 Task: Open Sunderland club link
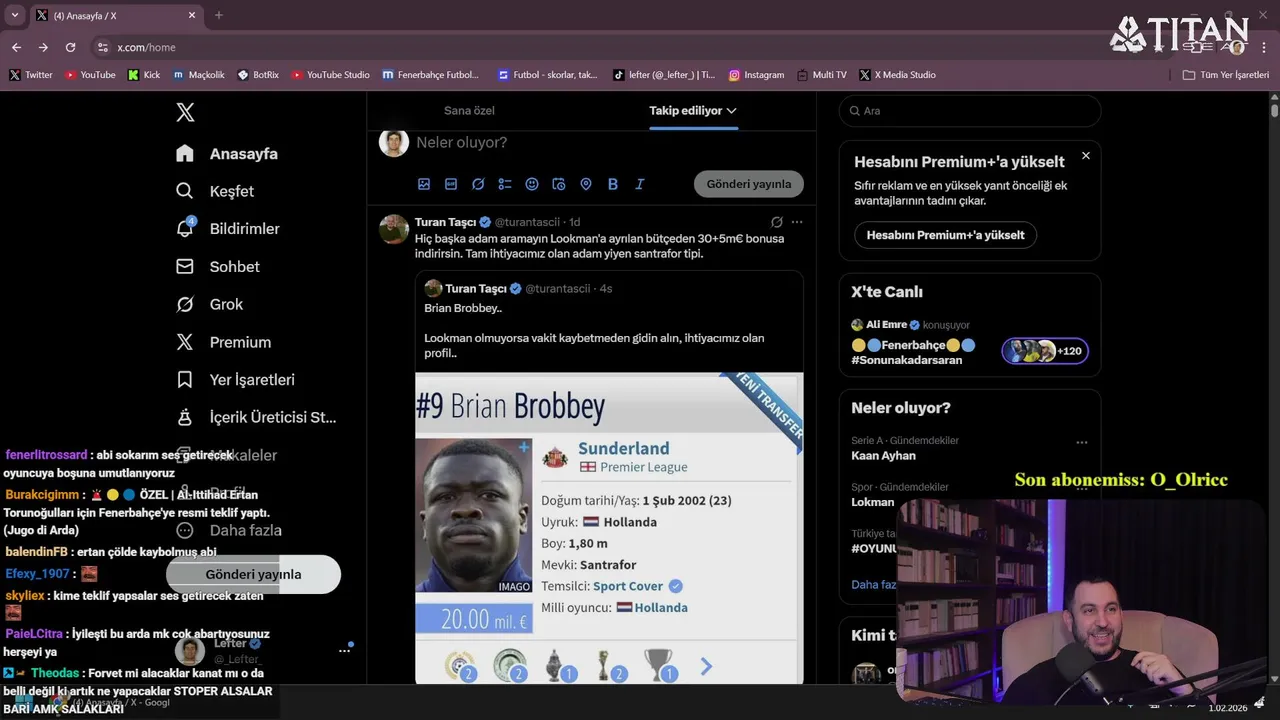click(623, 448)
